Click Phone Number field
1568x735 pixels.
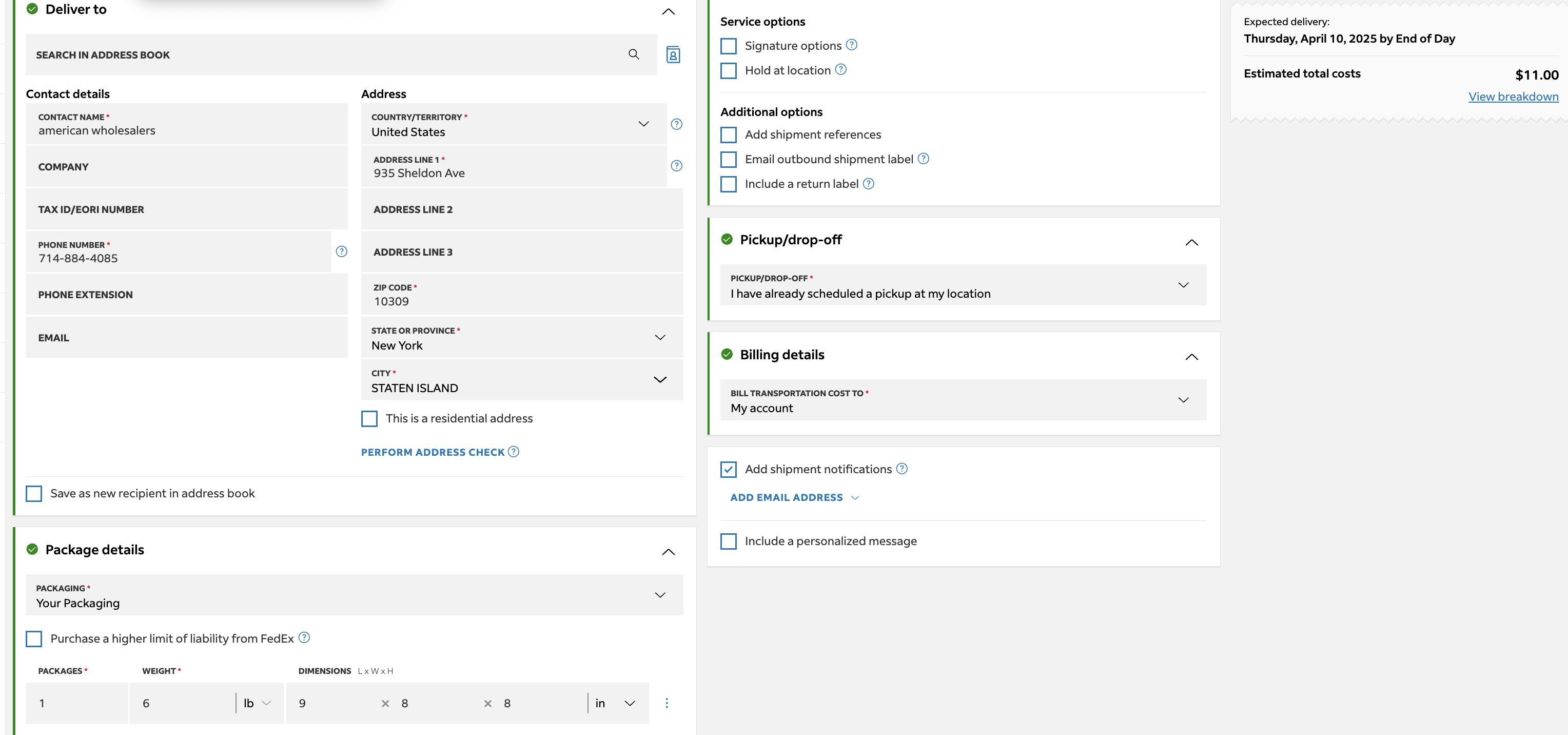pyautogui.click(x=179, y=252)
